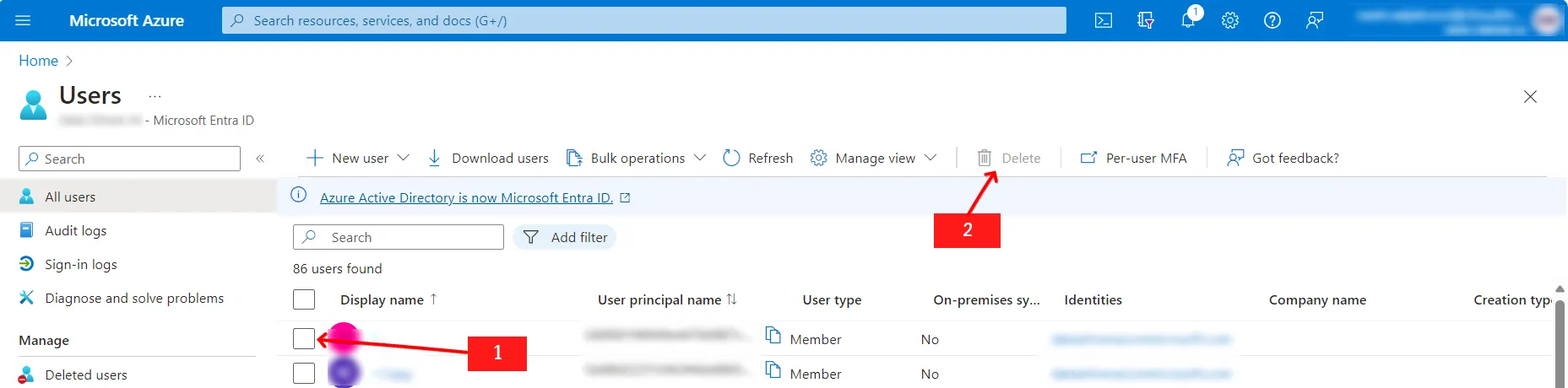Click Member cell in first row
Viewport: 1568px width, 388px height.
[816, 339]
